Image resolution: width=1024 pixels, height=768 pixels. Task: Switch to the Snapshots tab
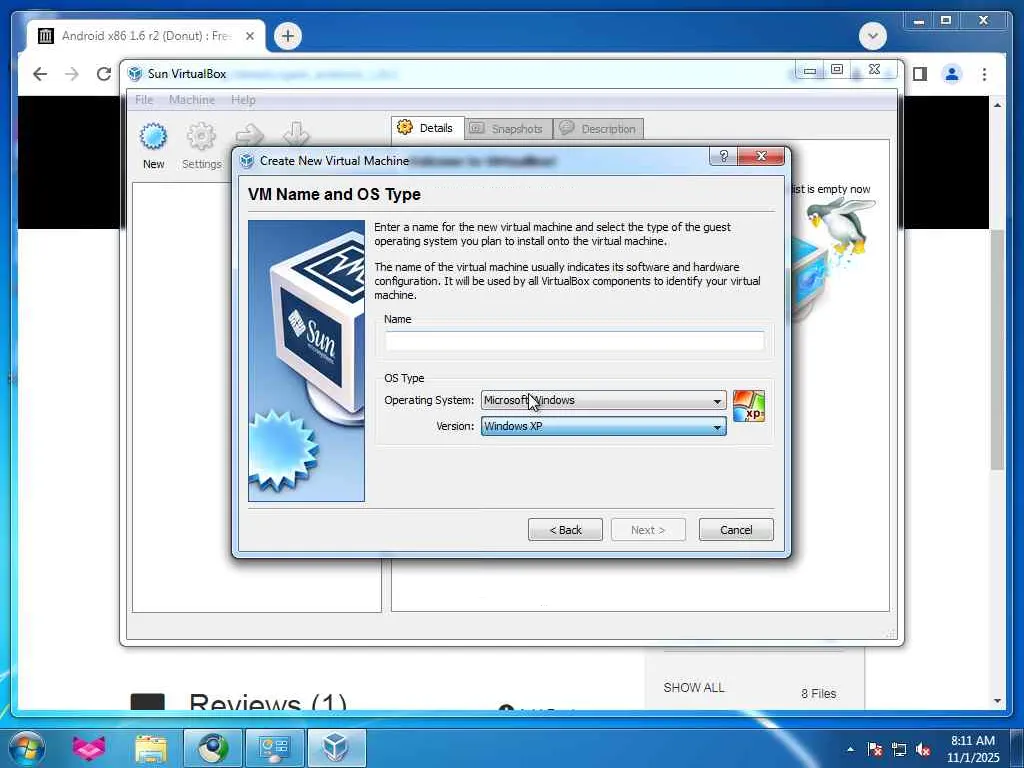[x=508, y=129]
